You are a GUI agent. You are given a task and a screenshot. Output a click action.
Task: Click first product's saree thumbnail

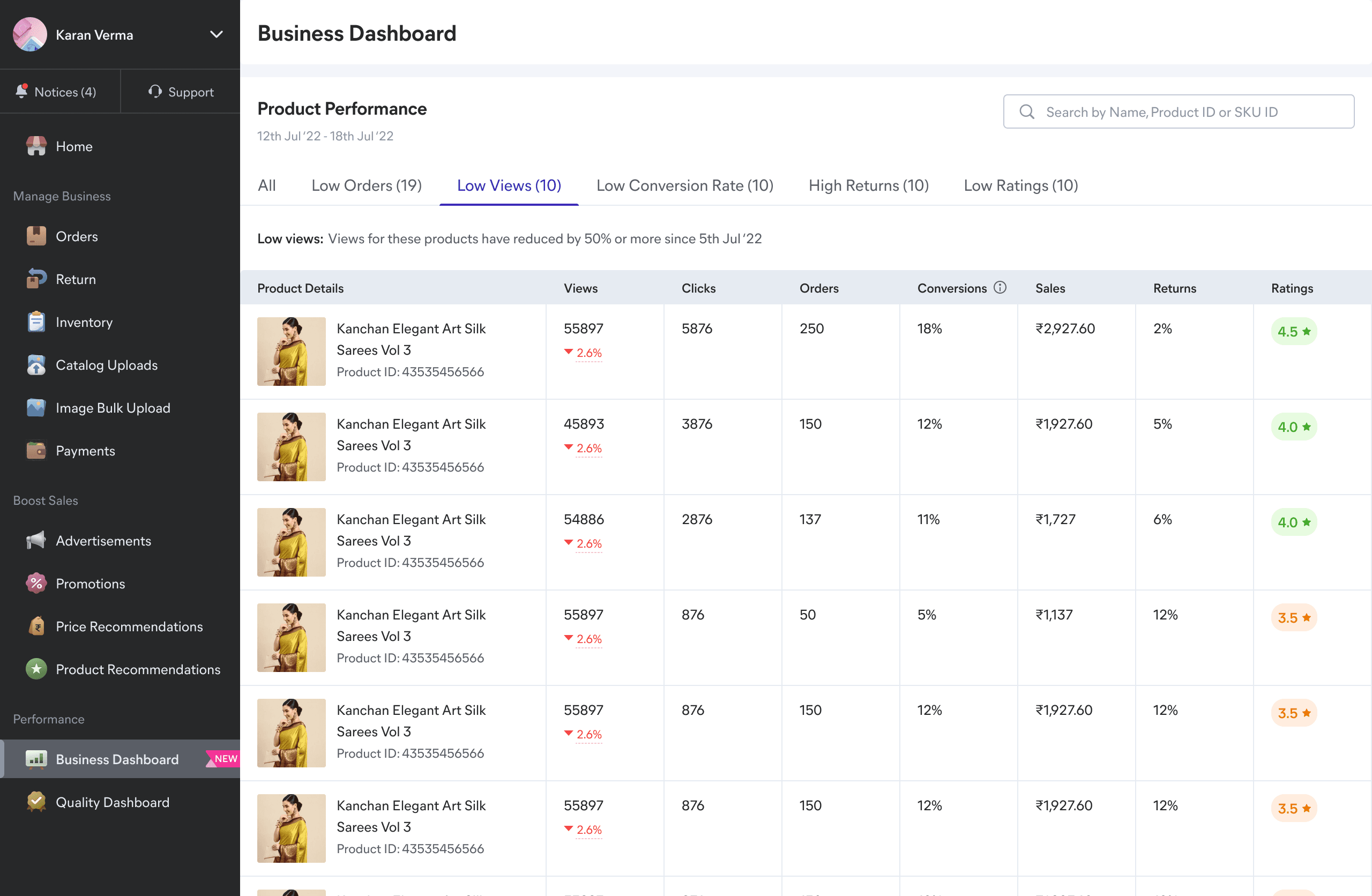tap(291, 351)
